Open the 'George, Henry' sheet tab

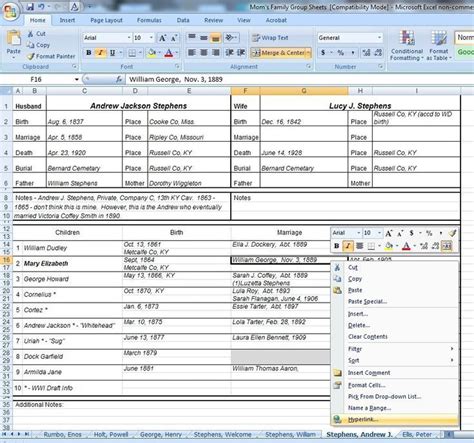[161, 435]
